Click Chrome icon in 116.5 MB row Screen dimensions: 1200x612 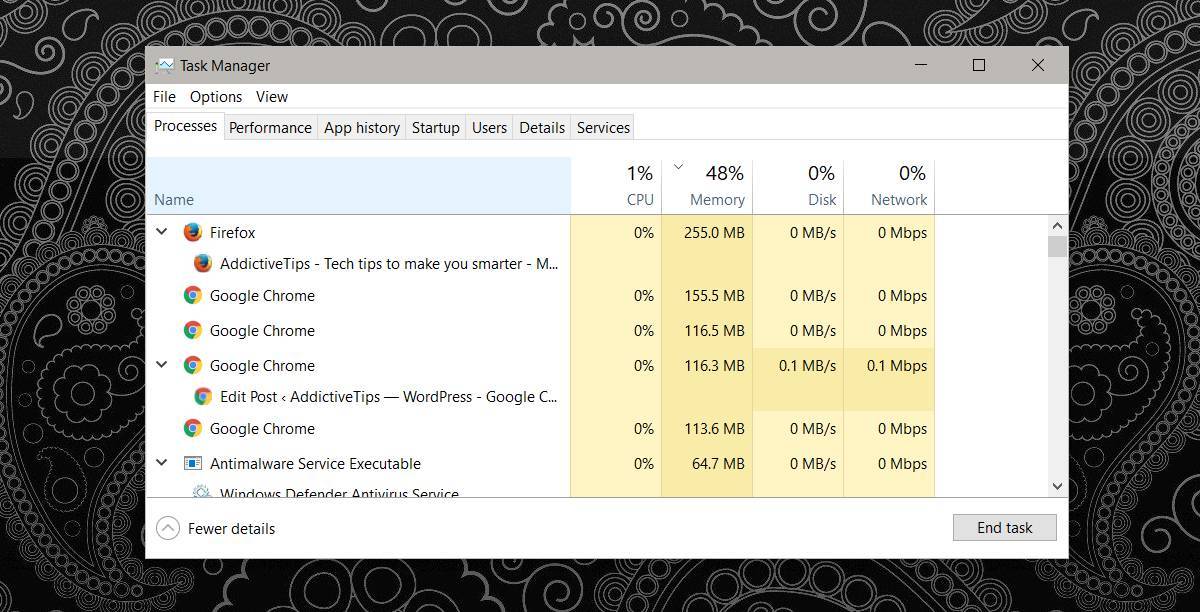coord(193,330)
